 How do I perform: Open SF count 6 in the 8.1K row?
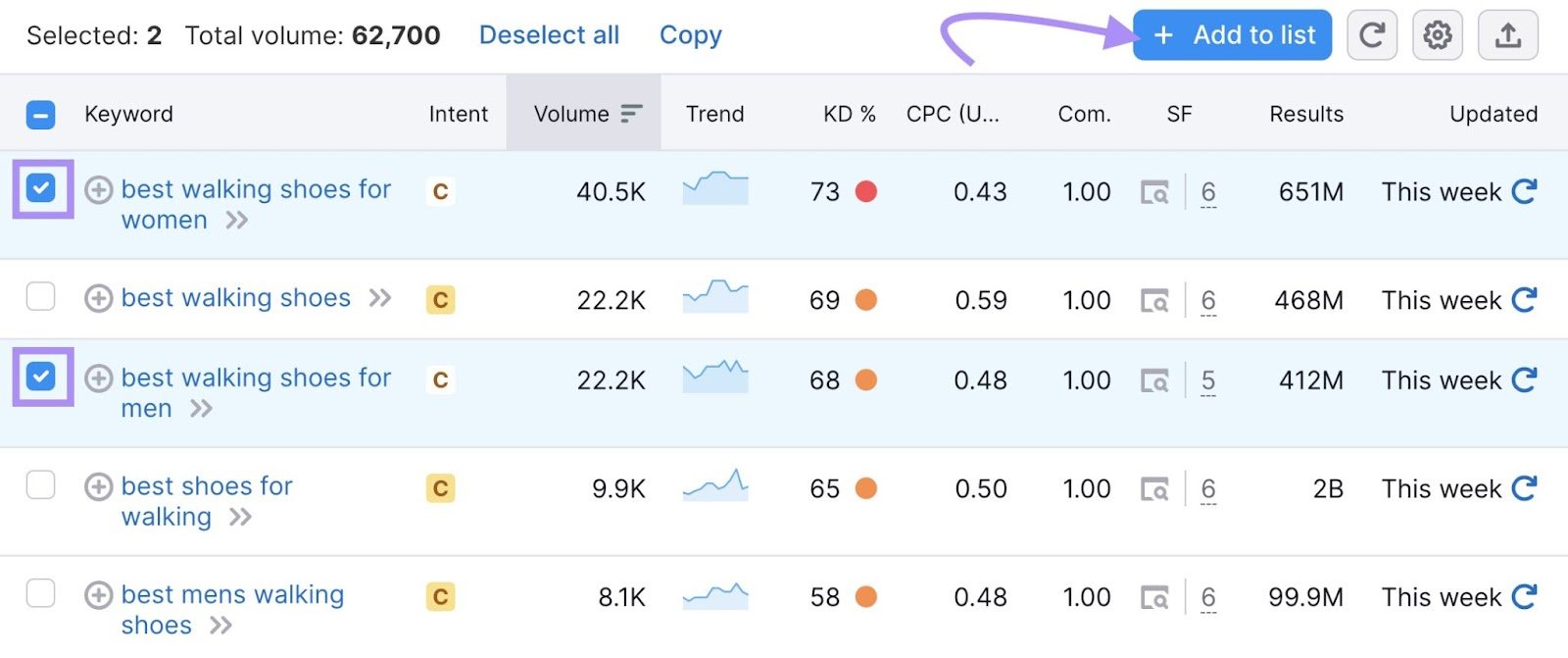point(1208,597)
